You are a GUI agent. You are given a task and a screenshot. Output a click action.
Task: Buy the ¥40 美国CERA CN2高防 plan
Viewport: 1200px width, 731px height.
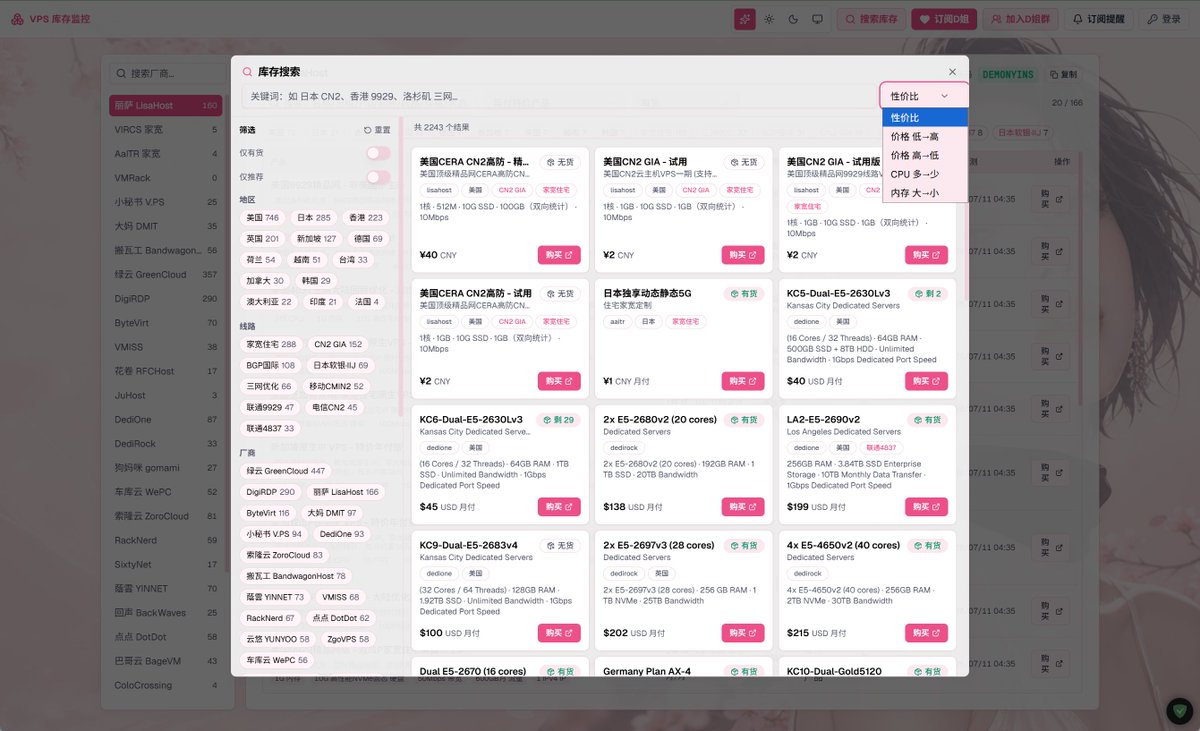pyautogui.click(x=559, y=255)
